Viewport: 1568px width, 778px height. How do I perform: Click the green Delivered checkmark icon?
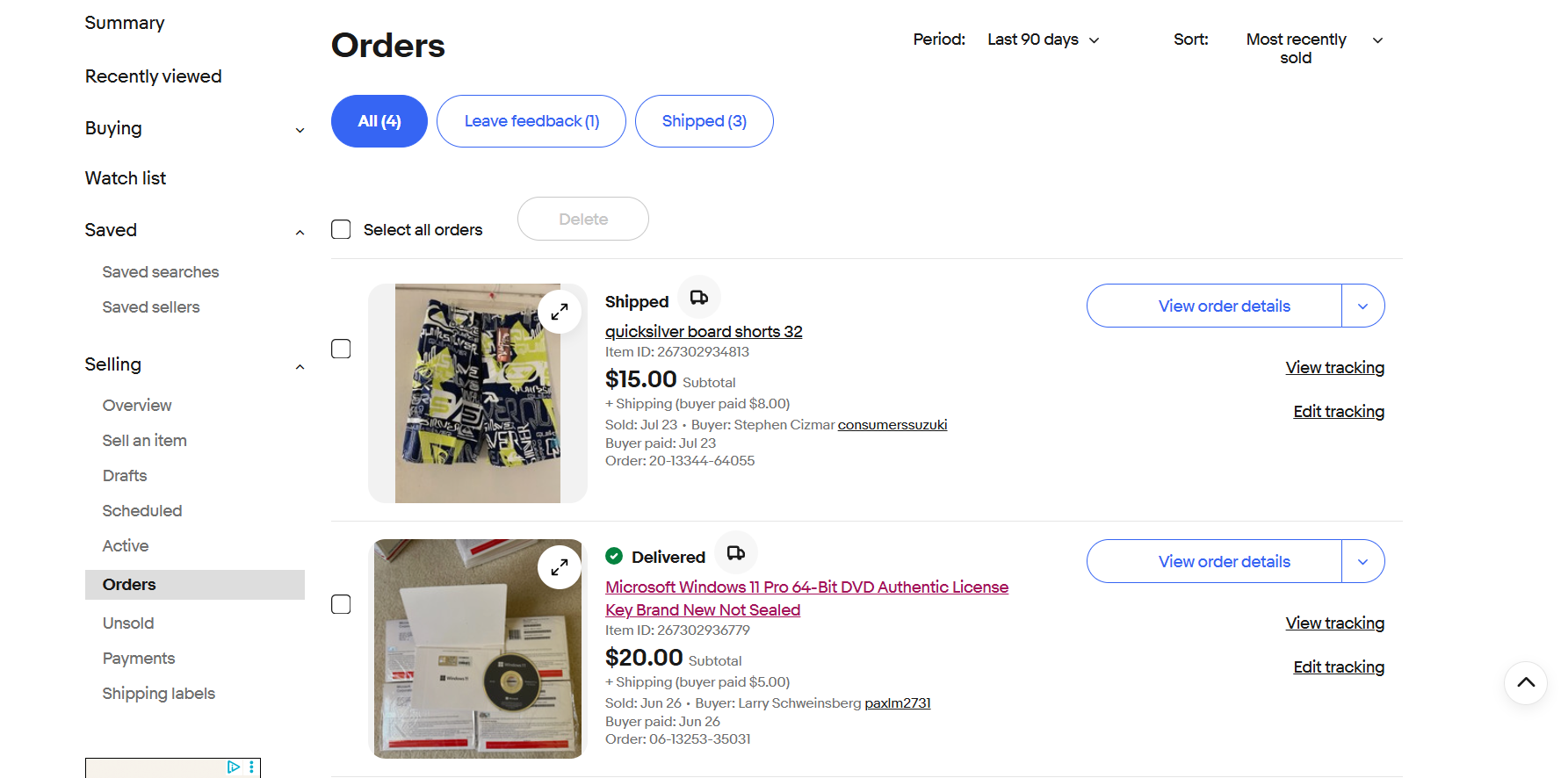pyautogui.click(x=614, y=556)
